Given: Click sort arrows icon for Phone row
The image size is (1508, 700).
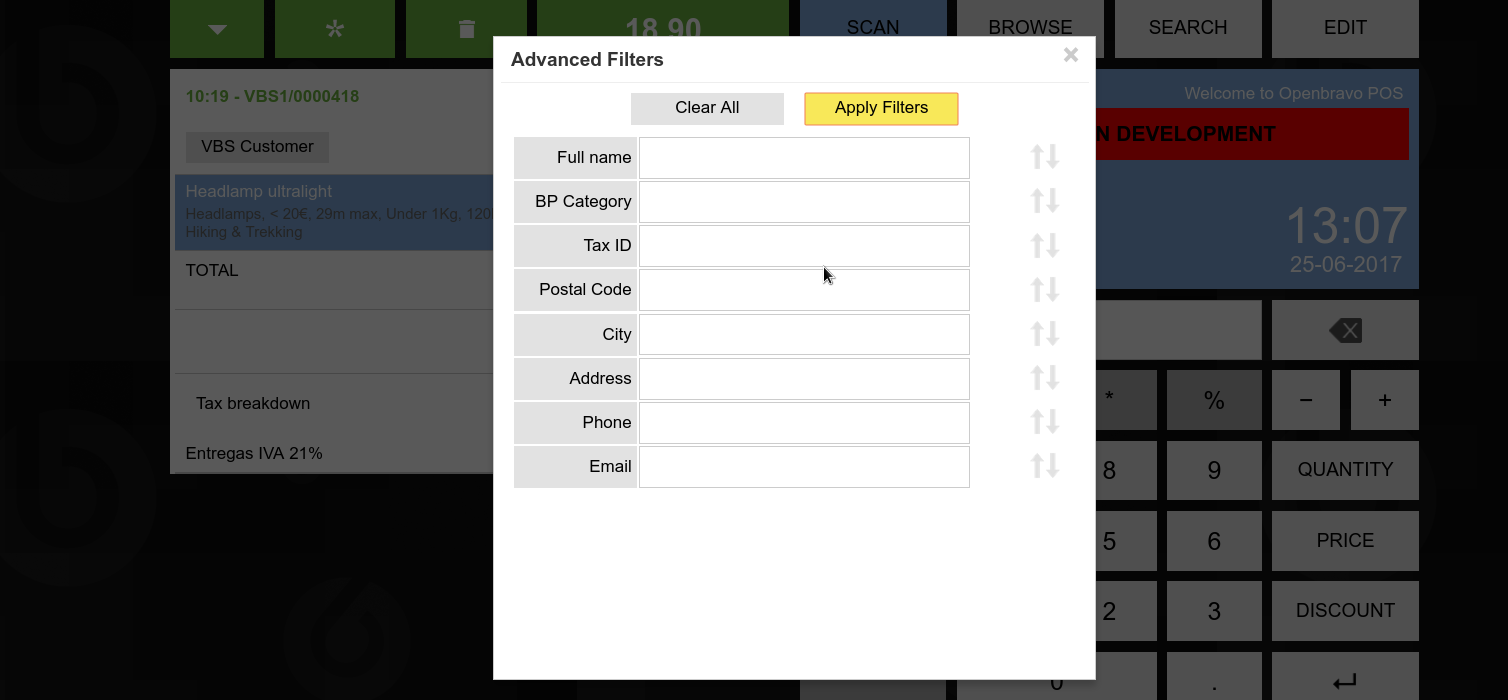Looking at the screenshot, I should point(1045,422).
